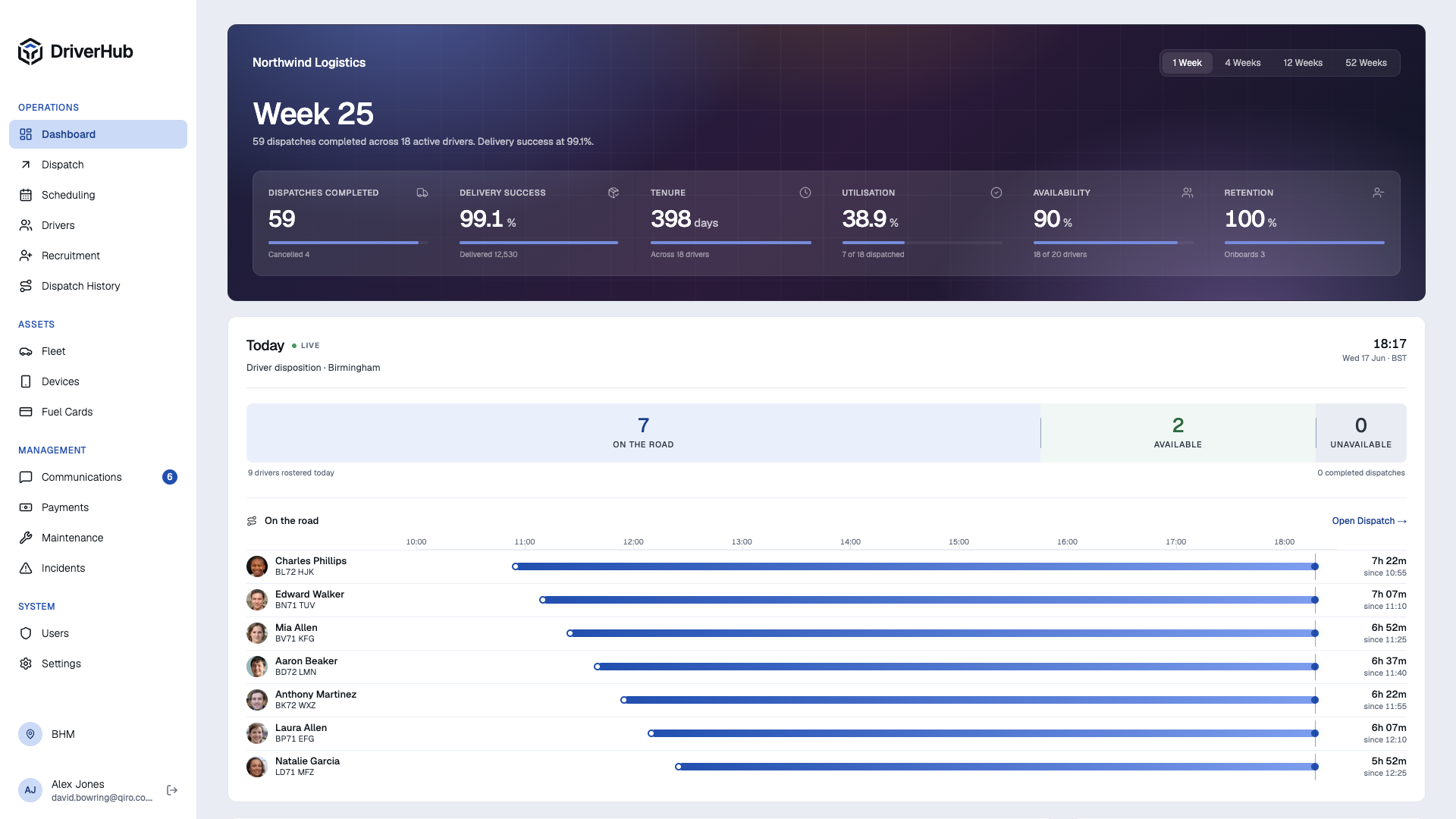Switch to the 4 Weeks range
Viewport: 1456px width, 819px height.
(1242, 63)
